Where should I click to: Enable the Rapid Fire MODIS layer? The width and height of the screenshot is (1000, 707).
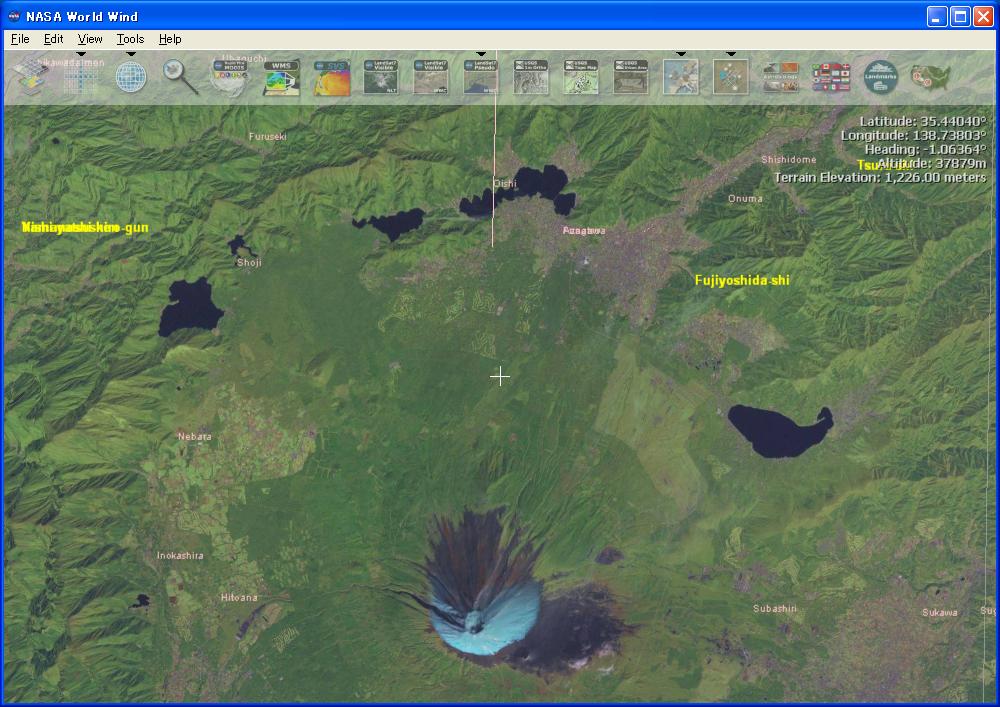pos(230,77)
